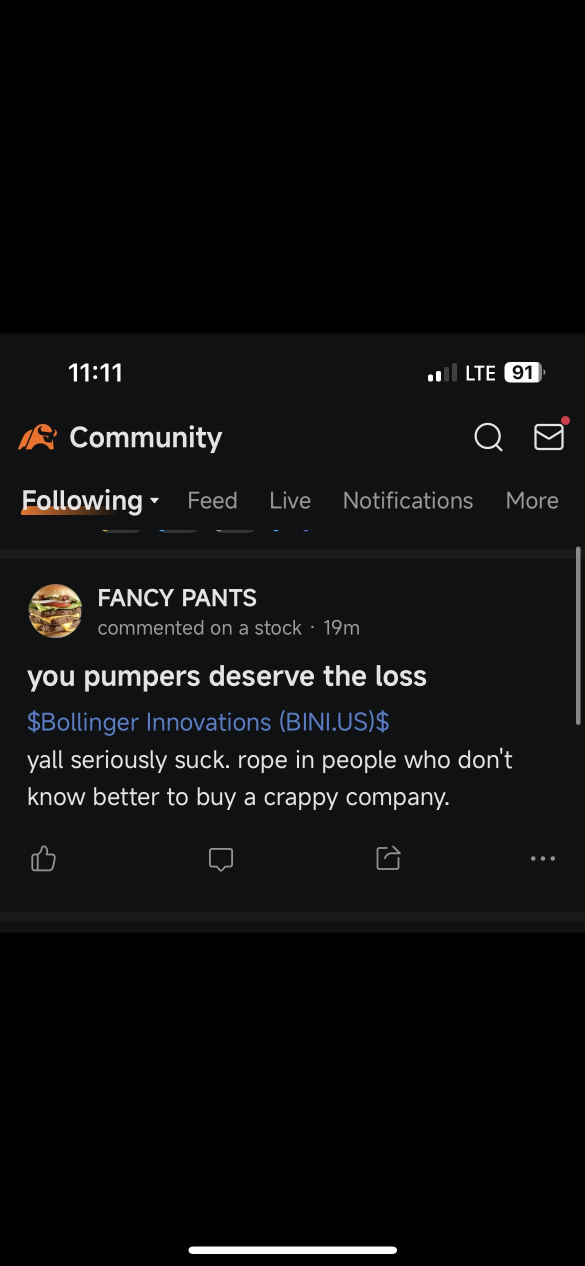The width and height of the screenshot is (585, 1266).
Task: Open the three-dot post options menu
Action: (x=543, y=859)
